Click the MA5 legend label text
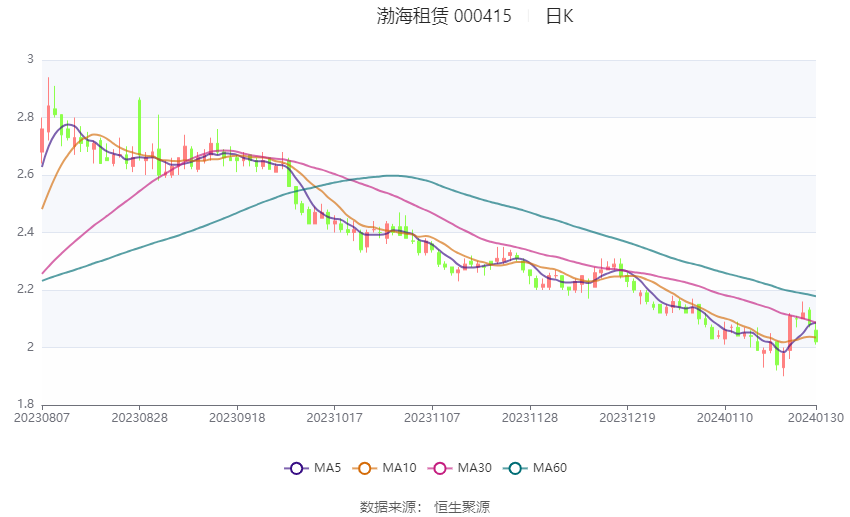Image resolution: width=850 pixels, height=517 pixels. (x=327, y=468)
